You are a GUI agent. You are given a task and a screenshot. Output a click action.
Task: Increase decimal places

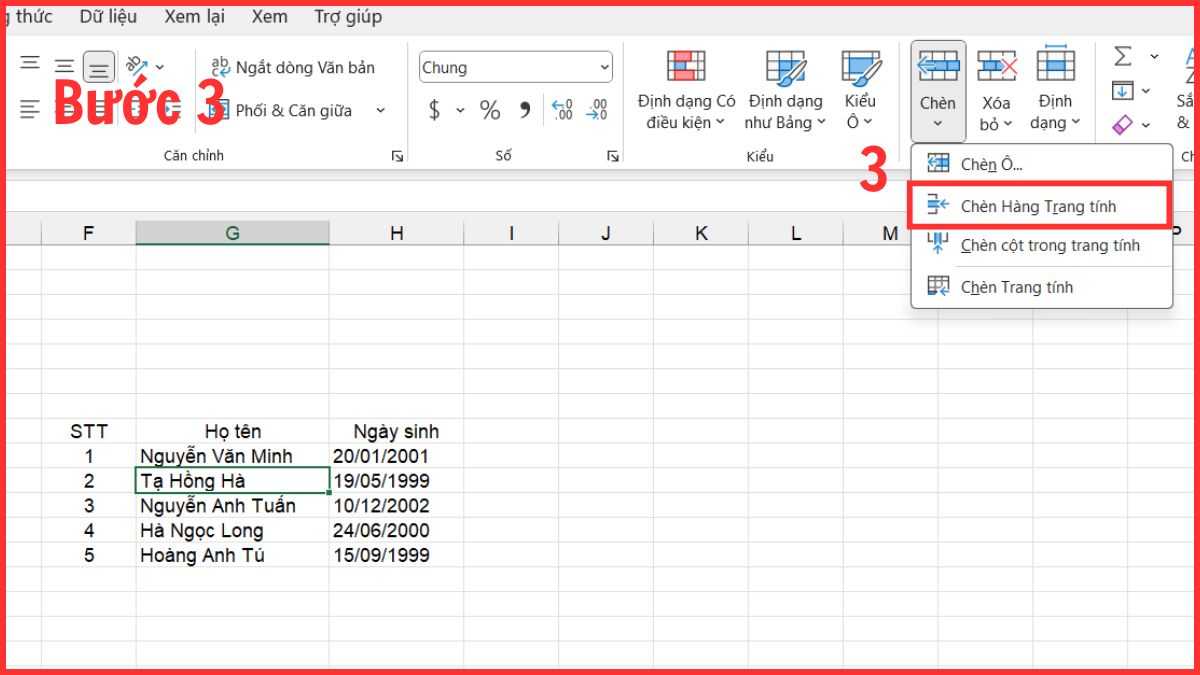[x=561, y=111]
